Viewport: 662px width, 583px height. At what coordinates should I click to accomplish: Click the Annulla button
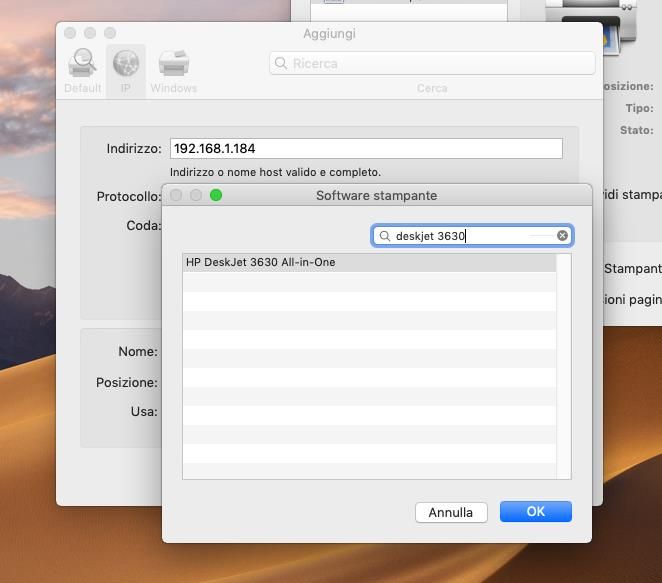coord(451,512)
